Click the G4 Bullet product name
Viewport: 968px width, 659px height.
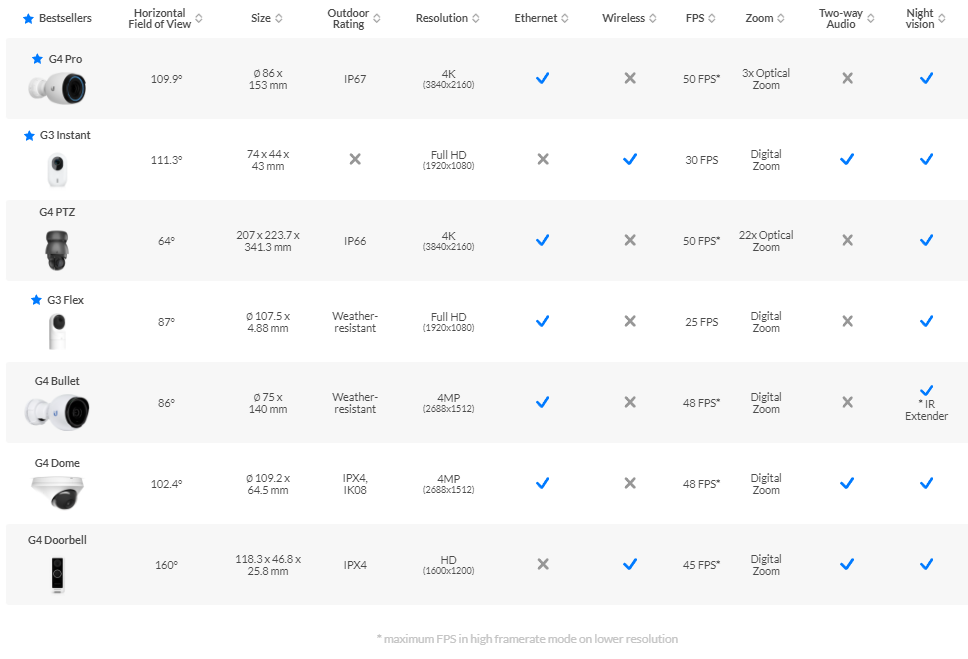[57, 381]
